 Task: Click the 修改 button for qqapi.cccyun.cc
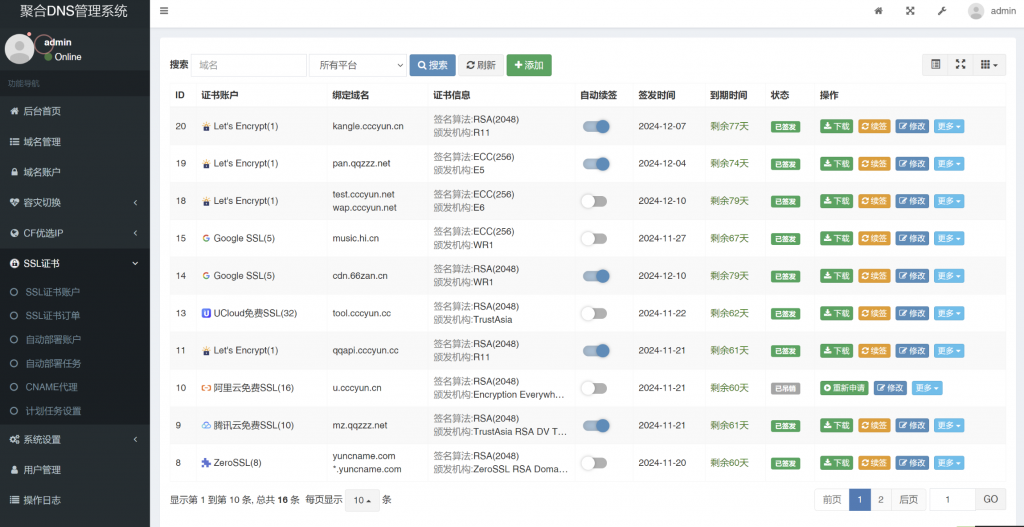click(x=912, y=351)
